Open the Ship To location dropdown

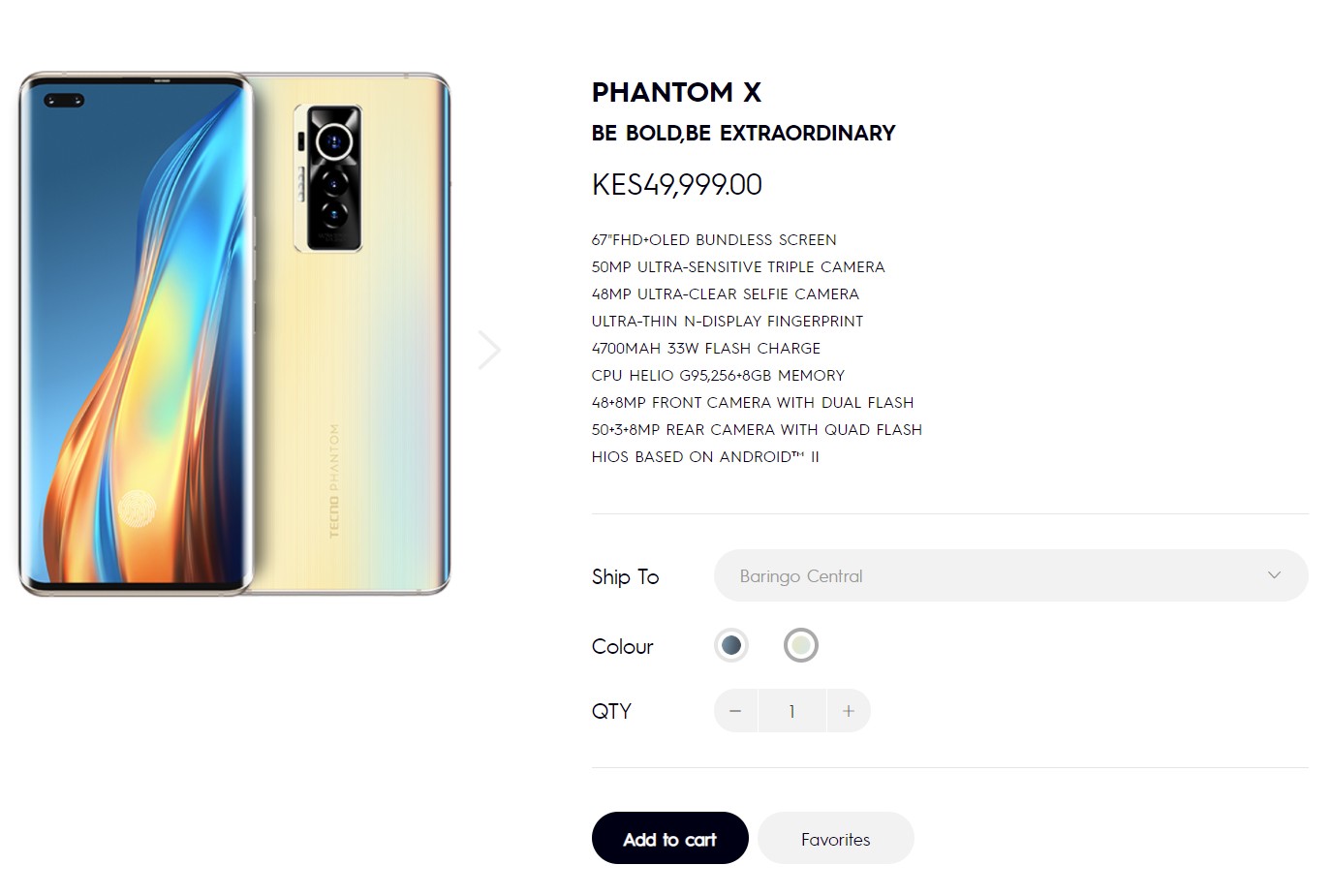click(x=1010, y=575)
